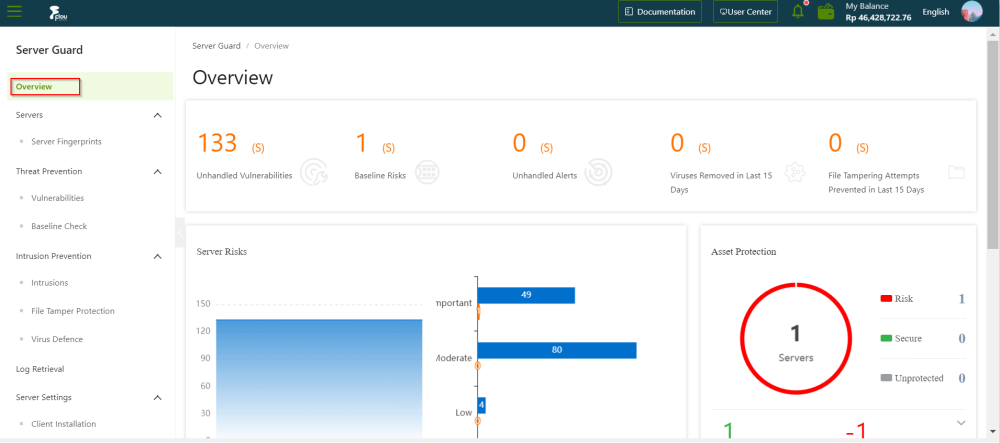The image size is (1000, 443).
Task: Click the 133 unhandled vulnerabilities count
Action: click(x=217, y=143)
